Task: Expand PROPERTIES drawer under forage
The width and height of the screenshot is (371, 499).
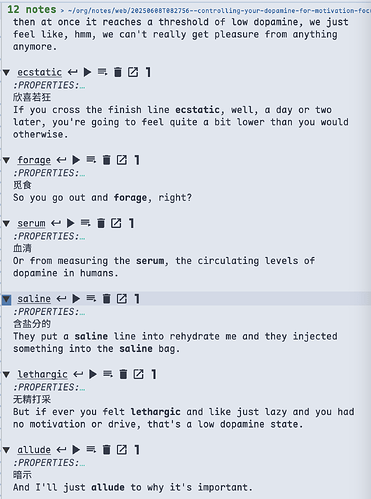Action: pyautogui.click(x=49, y=173)
